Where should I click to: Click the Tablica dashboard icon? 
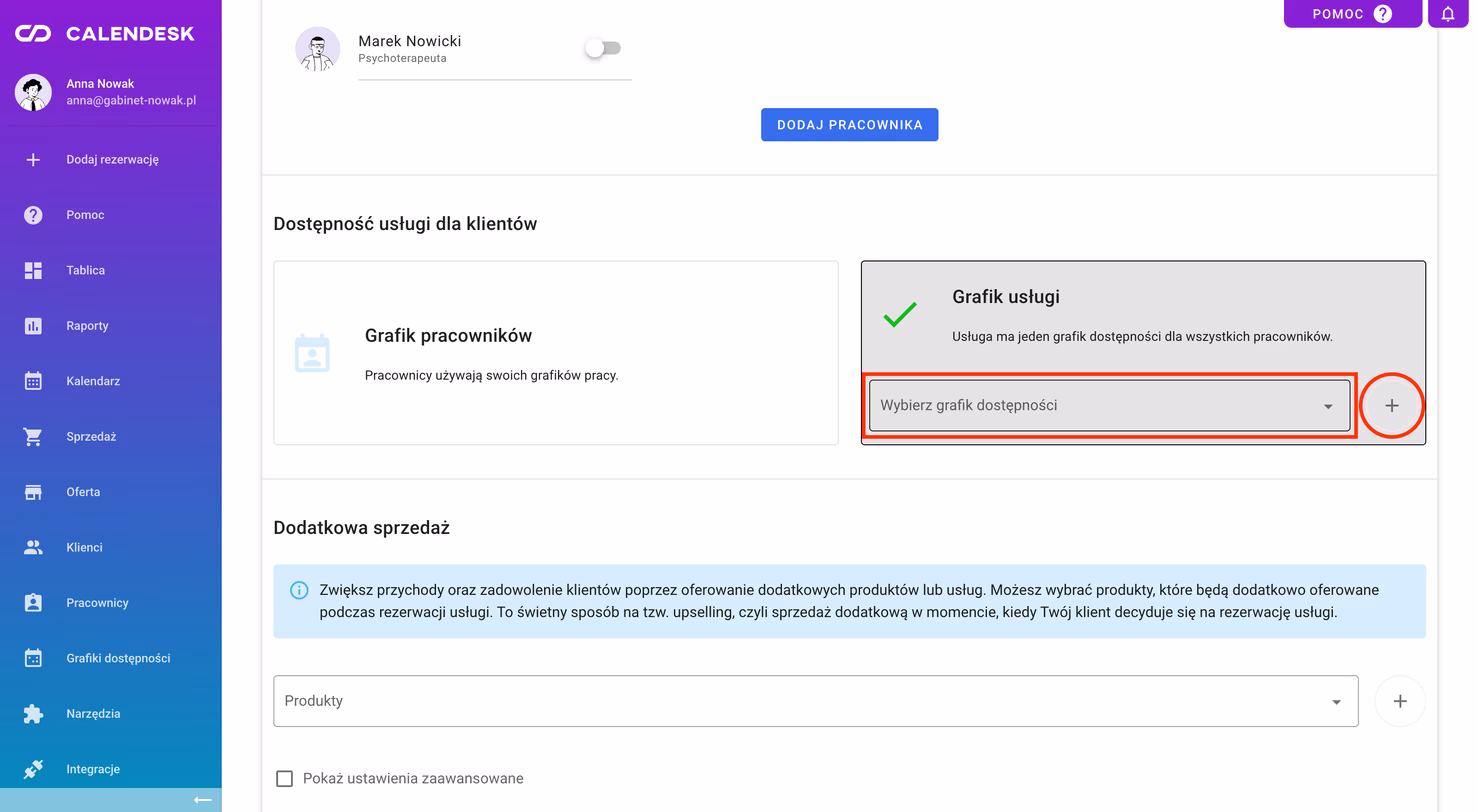[x=33, y=270]
